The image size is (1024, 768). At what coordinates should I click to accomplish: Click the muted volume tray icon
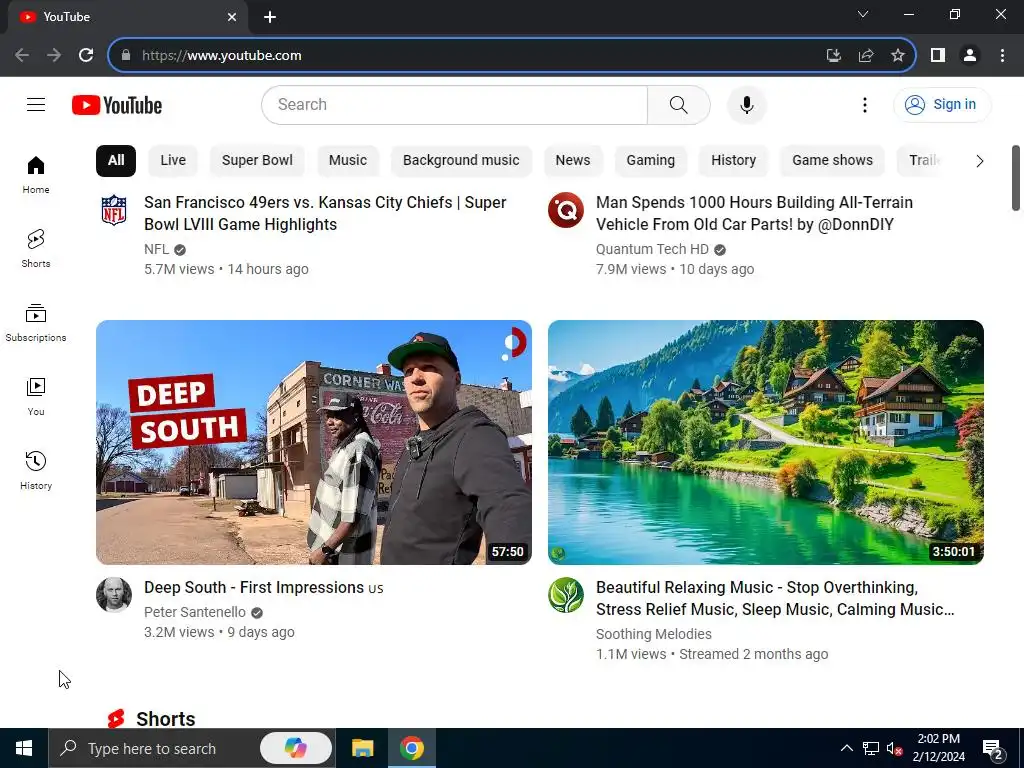[x=894, y=748]
